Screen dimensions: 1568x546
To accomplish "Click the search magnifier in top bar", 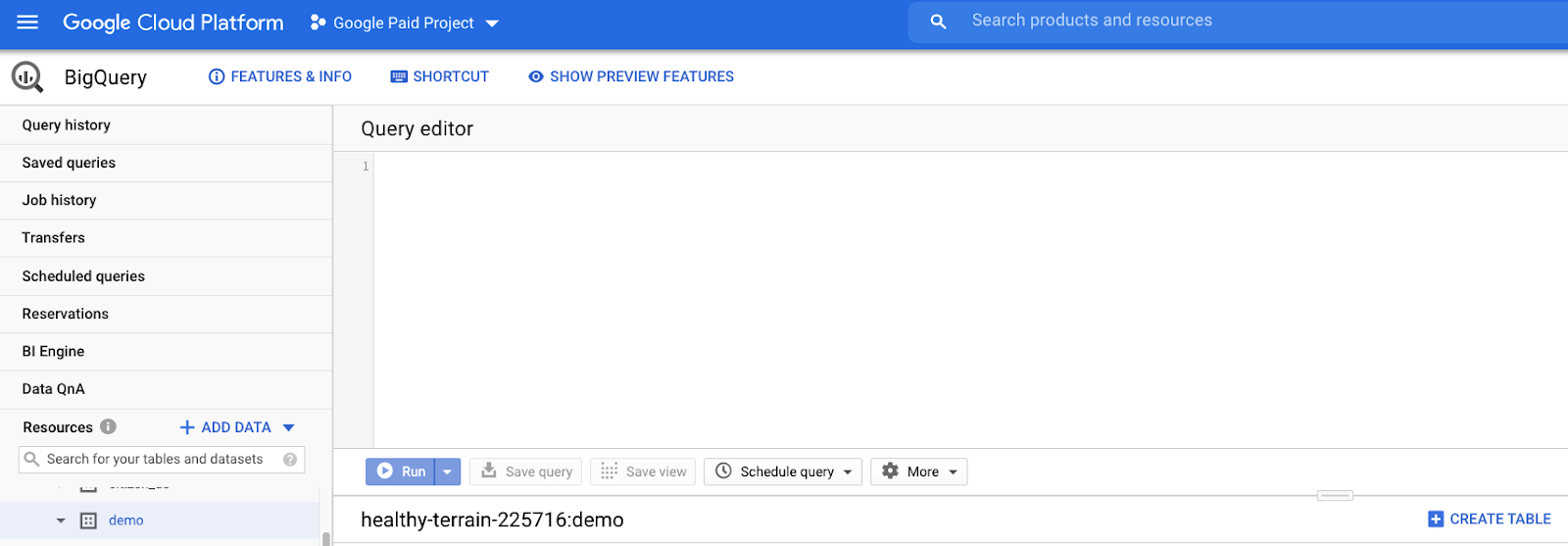I will coord(938,22).
